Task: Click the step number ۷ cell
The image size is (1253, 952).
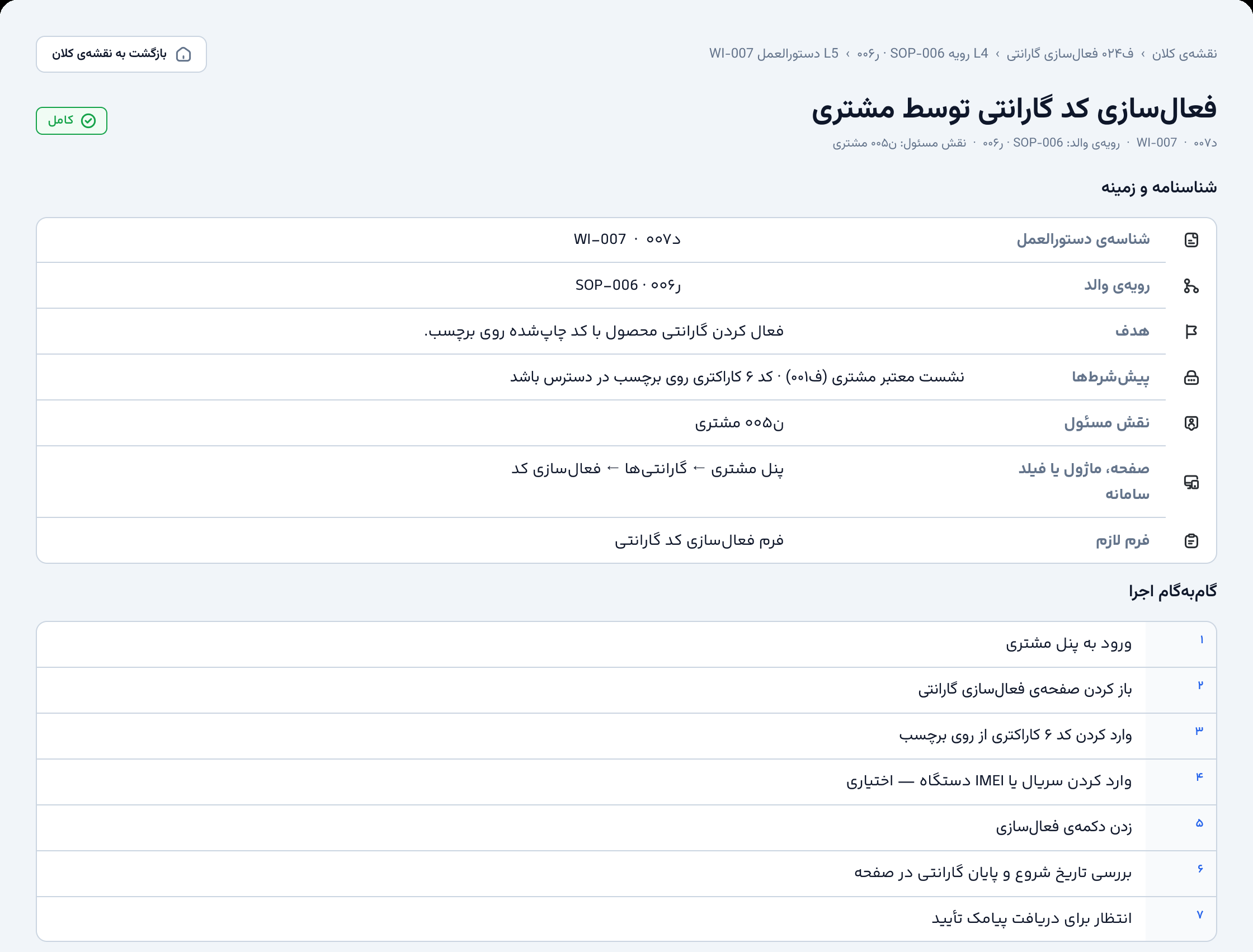Action: [1181, 919]
